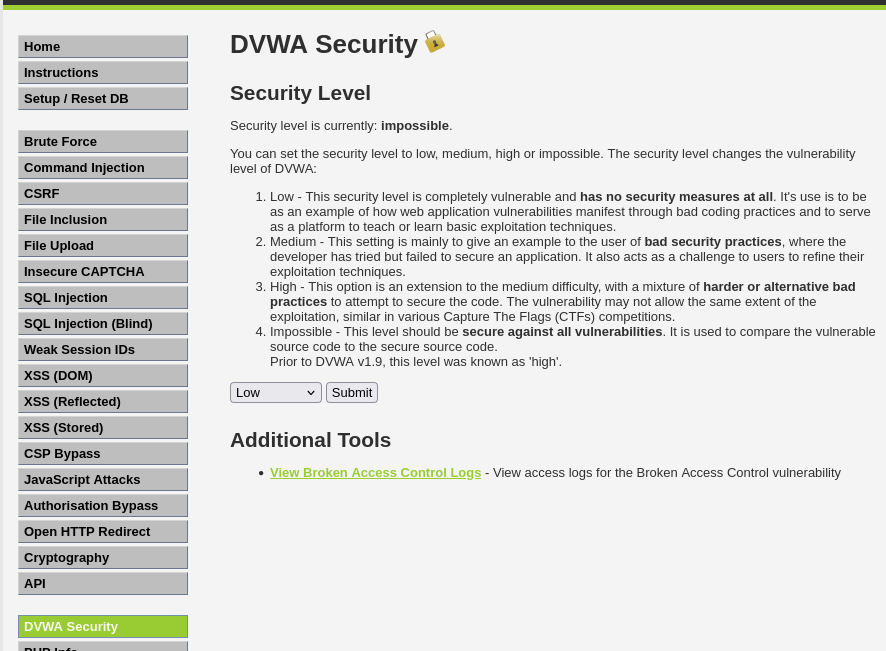
Task: Expand the security level dropdown showing Low
Action: tap(276, 393)
